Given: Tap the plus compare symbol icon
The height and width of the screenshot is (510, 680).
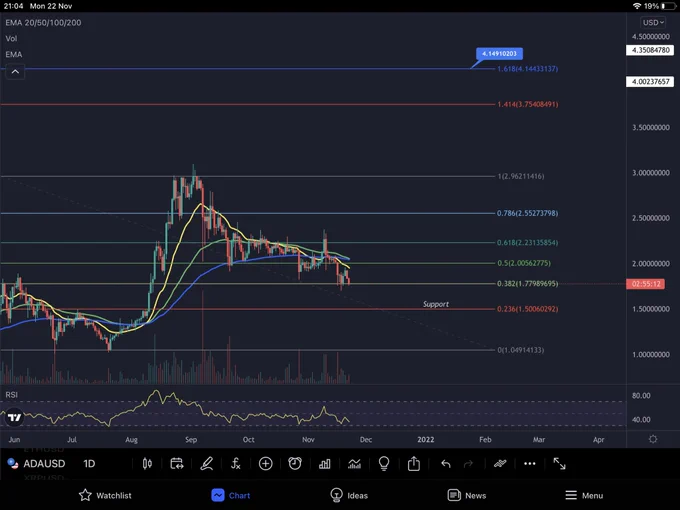Looking at the screenshot, I should point(265,464).
